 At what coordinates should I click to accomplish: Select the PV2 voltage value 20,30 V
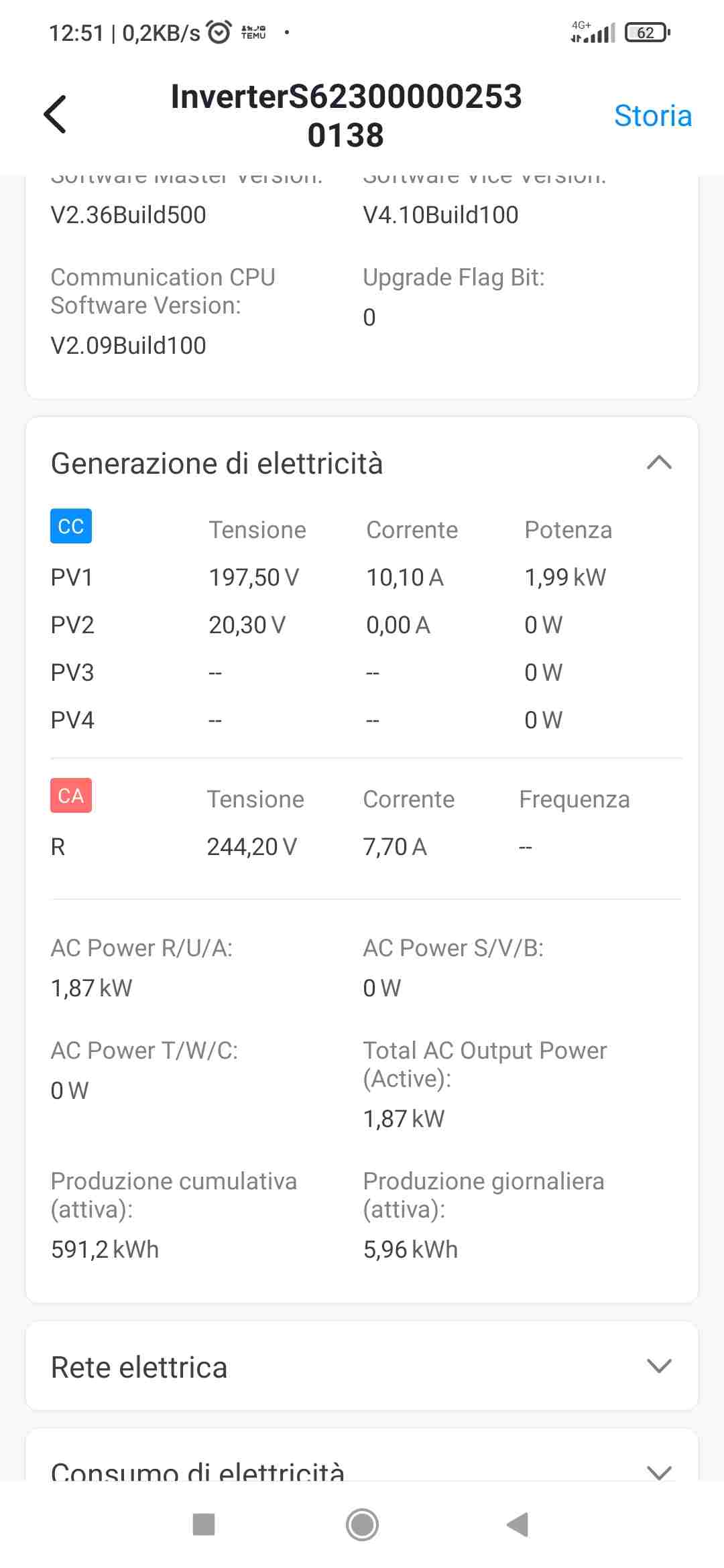[x=247, y=625]
